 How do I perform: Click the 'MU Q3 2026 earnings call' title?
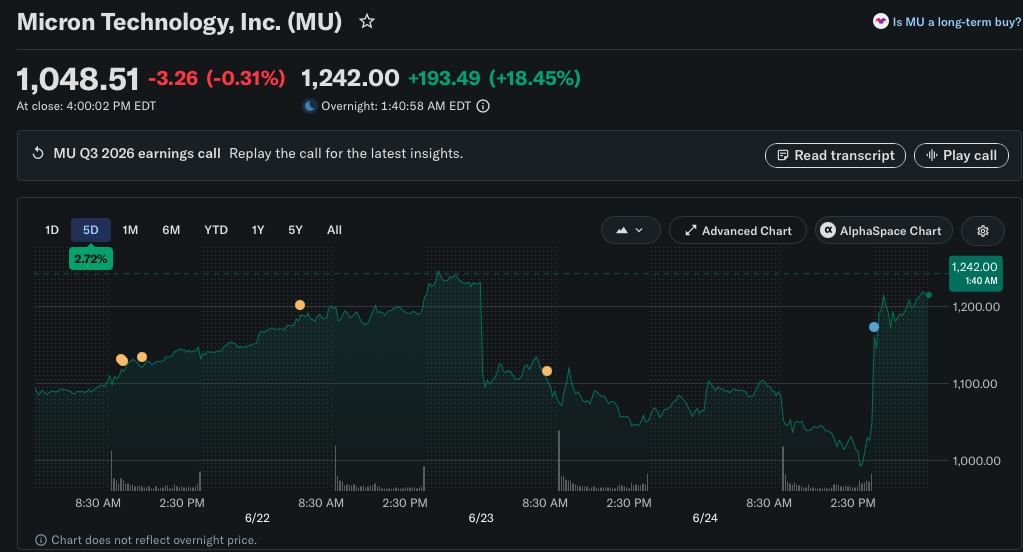pos(137,153)
